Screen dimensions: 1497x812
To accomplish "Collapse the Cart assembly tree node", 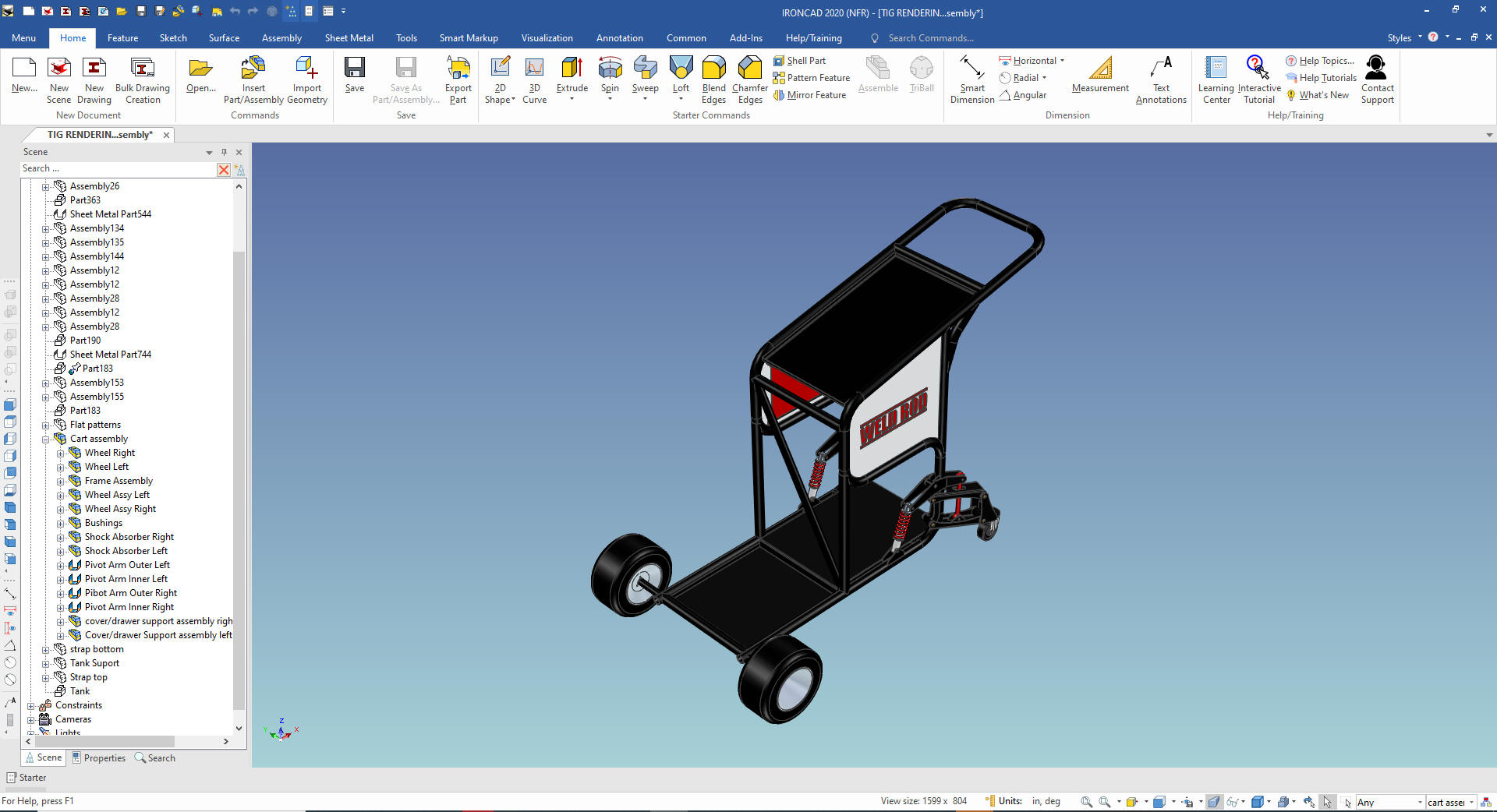I will (46, 440).
